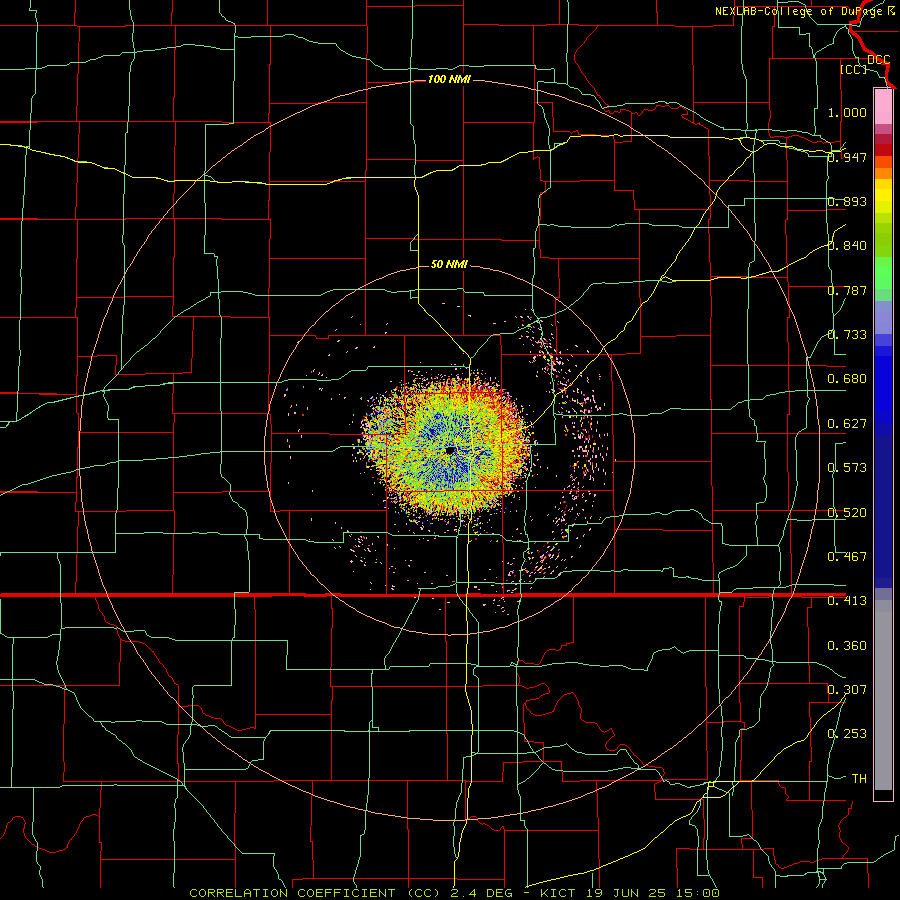The image size is (900, 900).
Task: Select the 0.413 scale value
Action: (847, 601)
